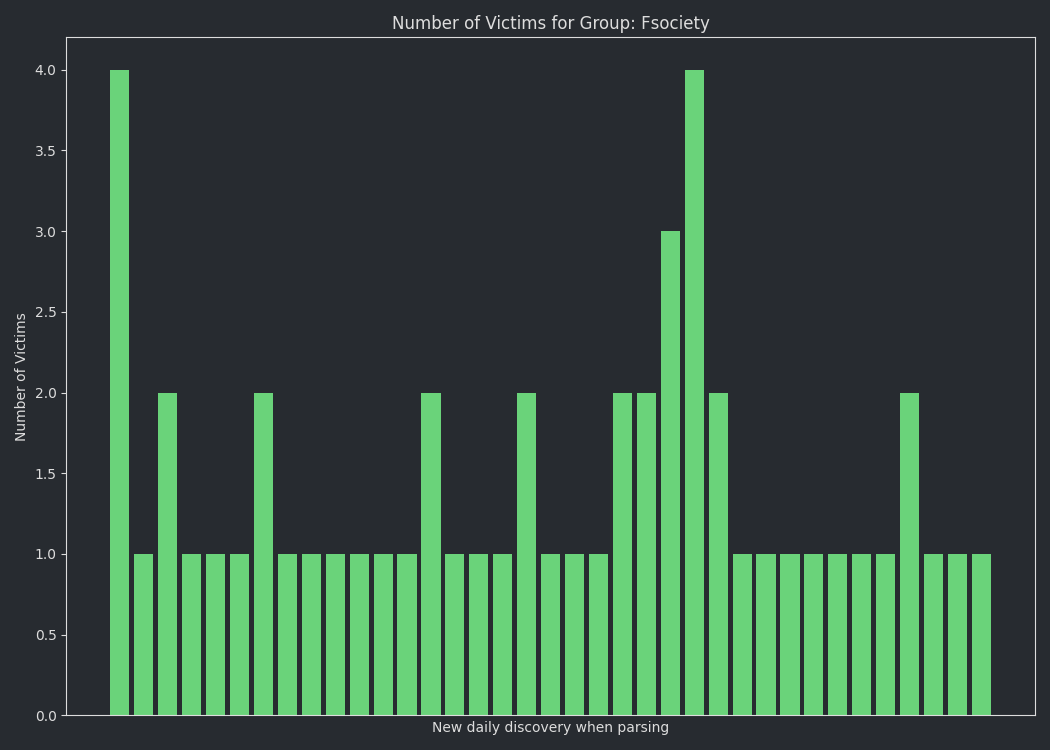1050x750 pixels.
Task: Select the y-axis tick label "3.0"
Action: (x=46, y=232)
